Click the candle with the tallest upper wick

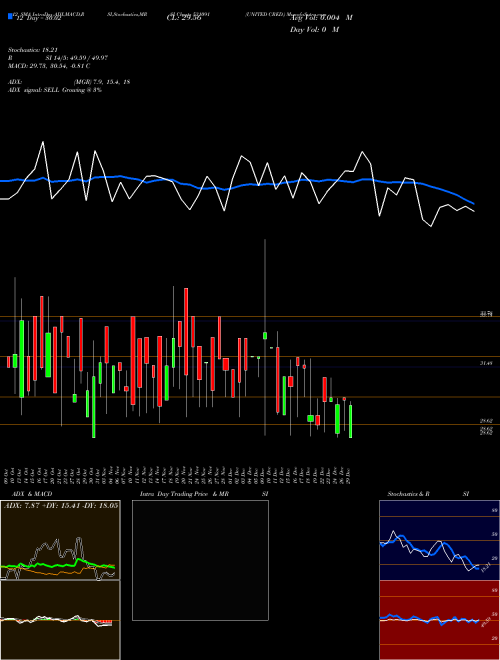265,335
